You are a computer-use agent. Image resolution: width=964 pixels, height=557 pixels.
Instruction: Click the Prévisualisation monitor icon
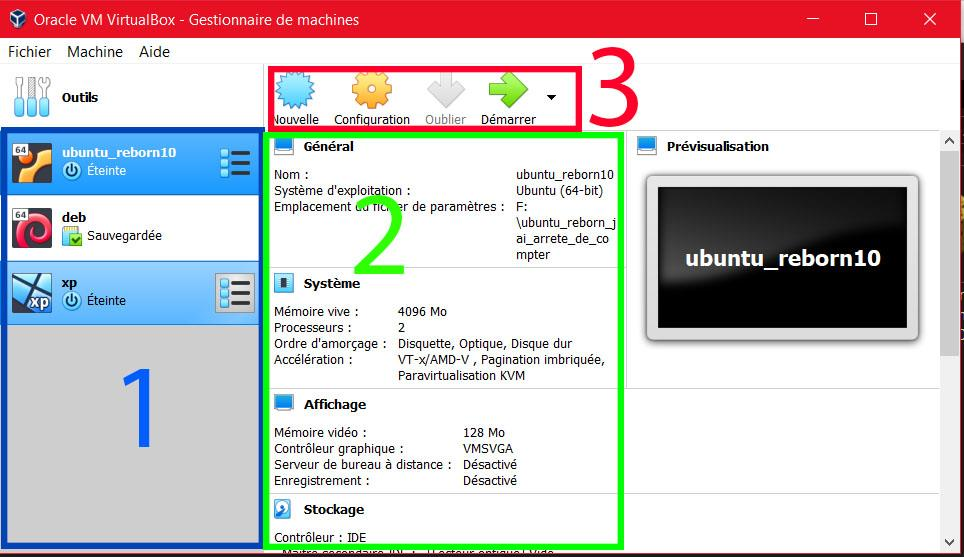[x=647, y=146]
